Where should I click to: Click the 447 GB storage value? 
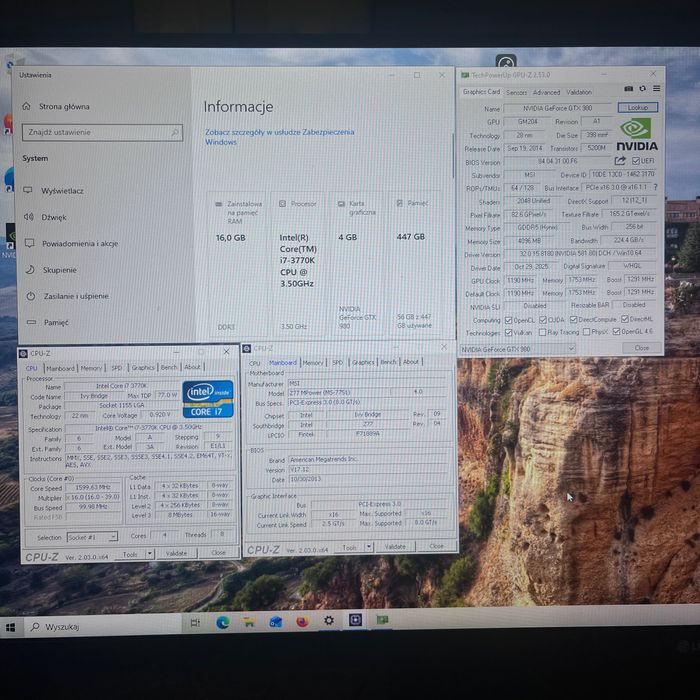[x=411, y=237]
